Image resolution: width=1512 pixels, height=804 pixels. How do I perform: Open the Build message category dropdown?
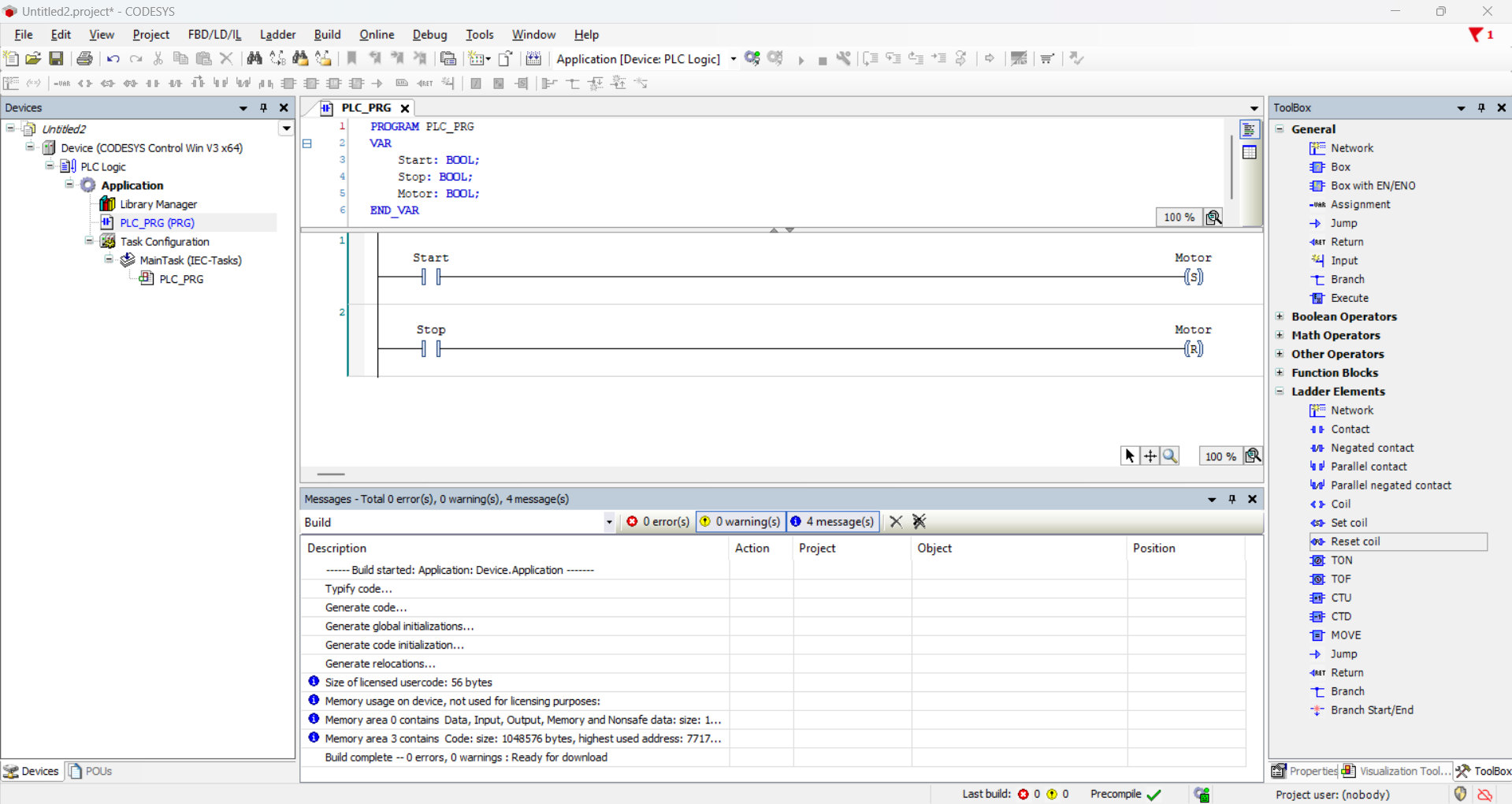click(x=609, y=523)
